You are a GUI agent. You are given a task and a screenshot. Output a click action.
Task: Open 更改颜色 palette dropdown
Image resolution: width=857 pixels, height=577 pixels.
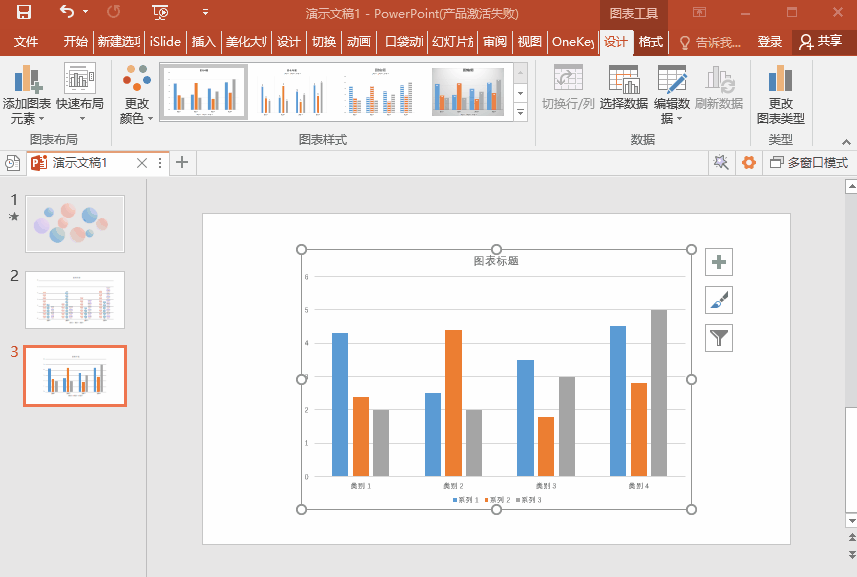coord(137,94)
